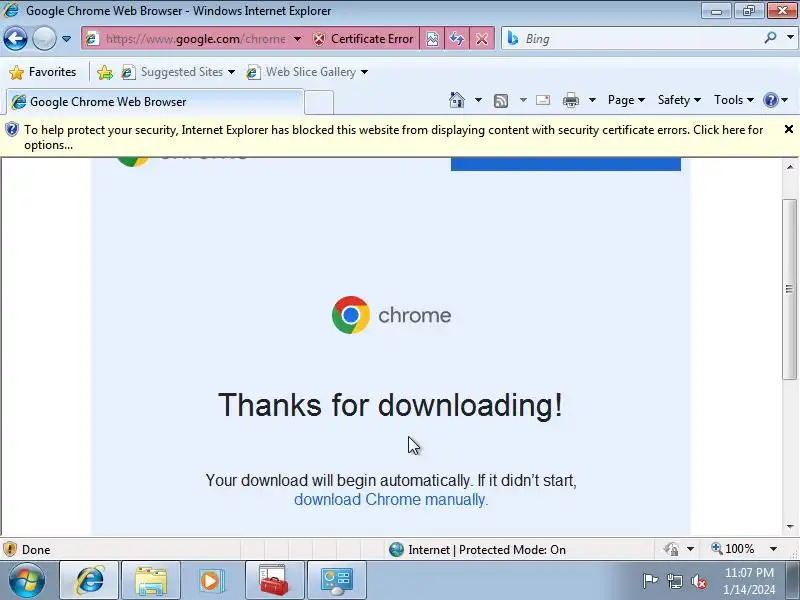Click 'Thanks for downloading!' heading
Viewport: 800px width, 600px height.
click(x=391, y=405)
